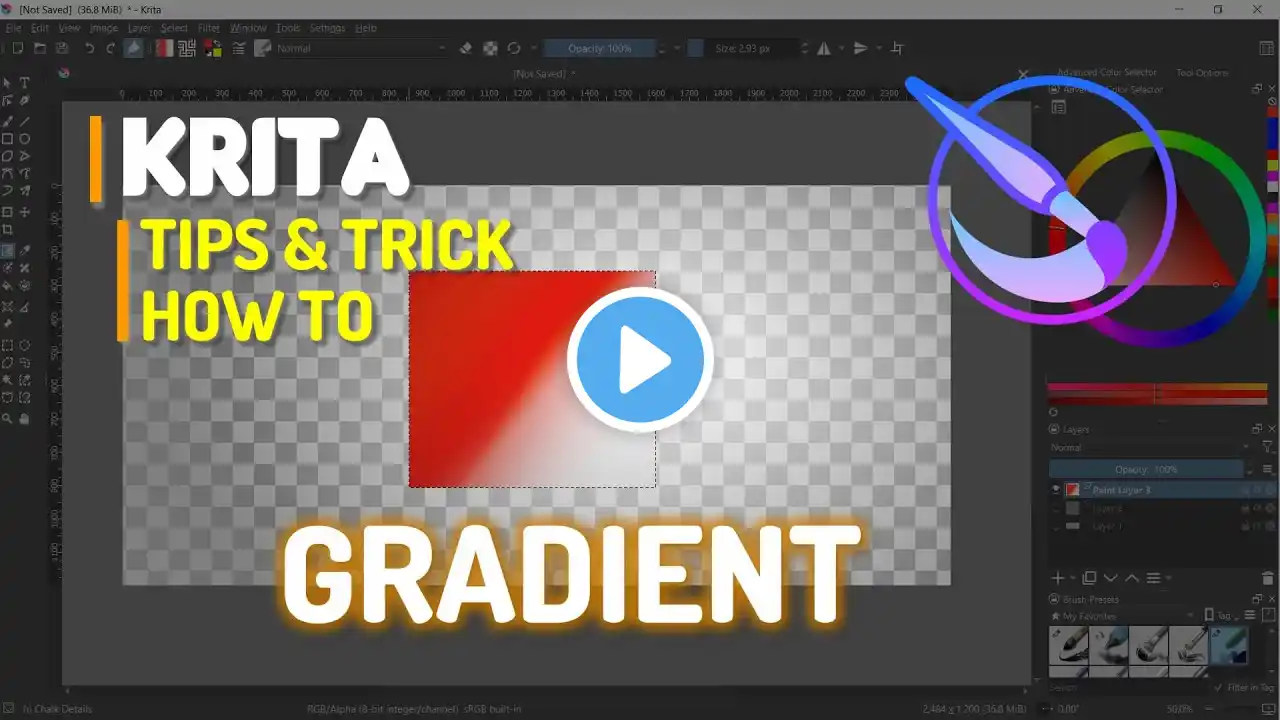This screenshot has height=720, width=1280.
Task: Open the Layer menu
Action: [139, 28]
